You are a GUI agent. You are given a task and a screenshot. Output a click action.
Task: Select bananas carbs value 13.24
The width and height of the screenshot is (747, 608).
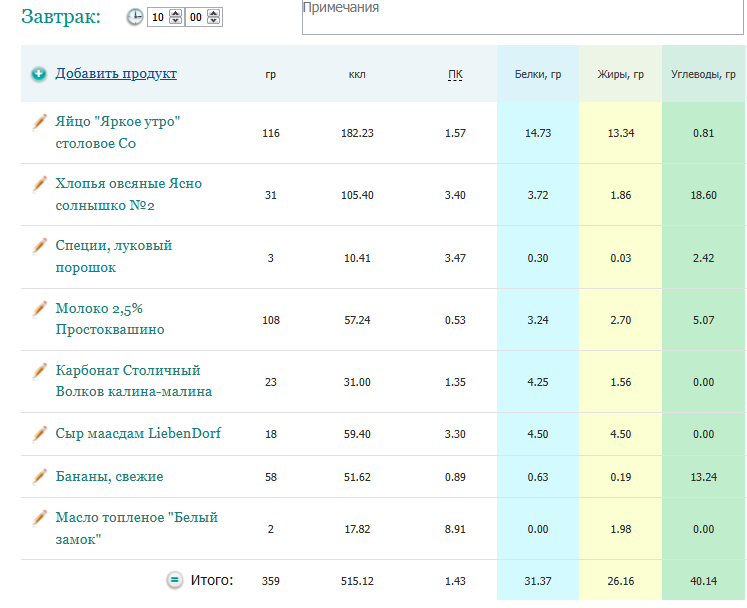[703, 477]
